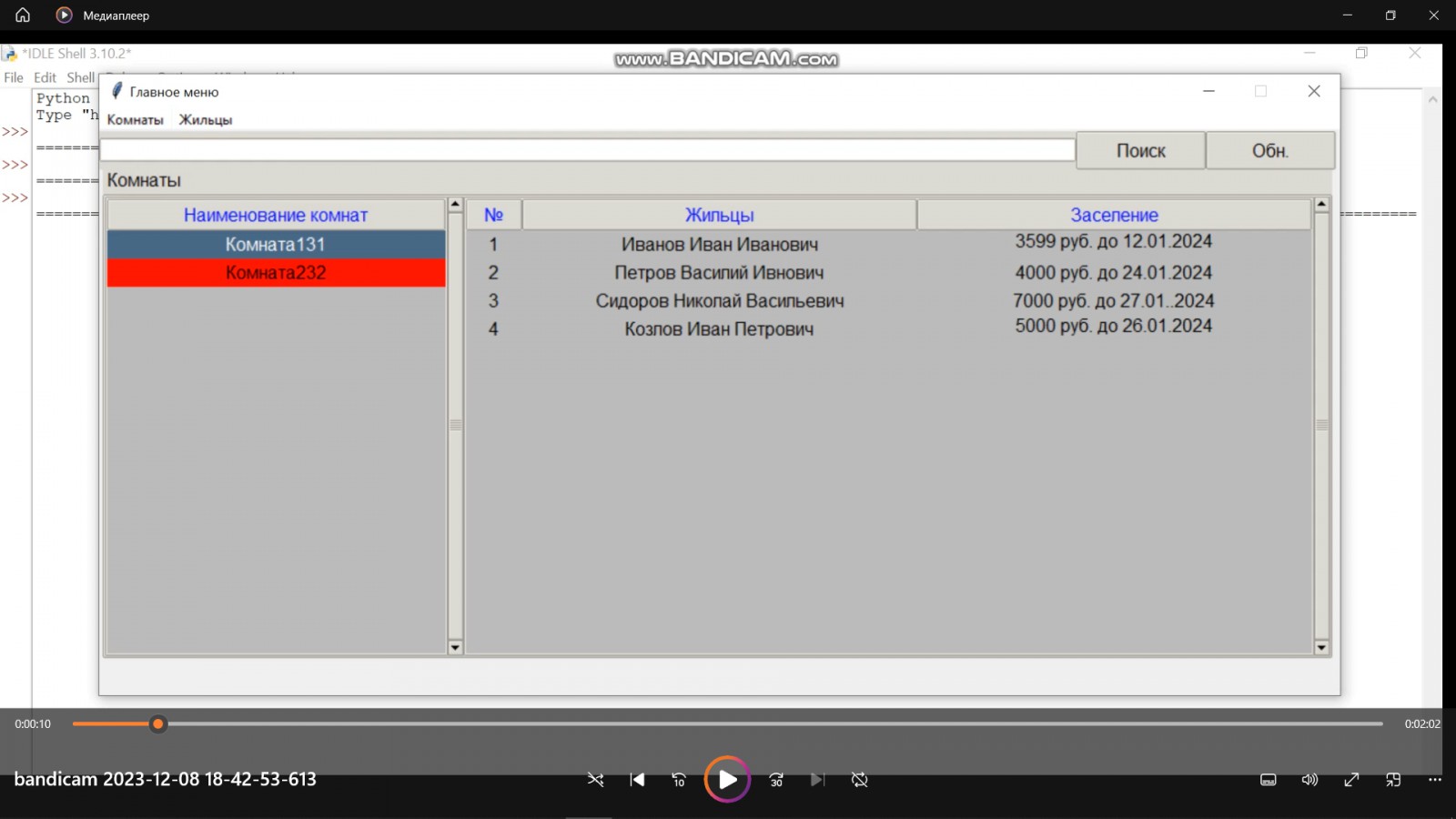Screen dimensions: 1456x819
Task: Open File menu in IDLE Shell
Action: (14, 78)
